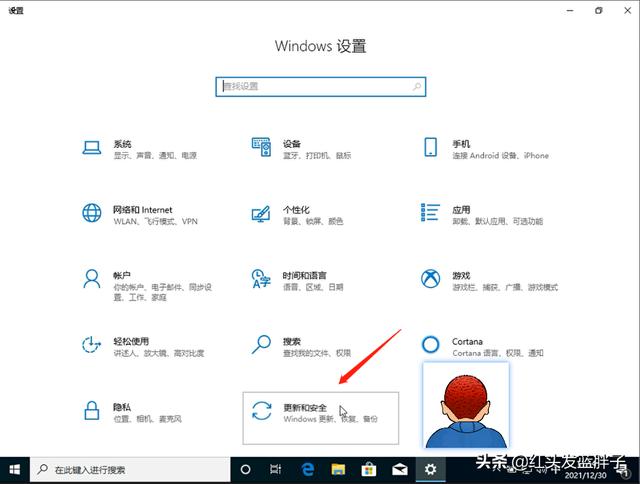Click the 轻松使用 title text
Viewport: 640px width, 484px height.
pyautogui.click(x=131, y=341)
